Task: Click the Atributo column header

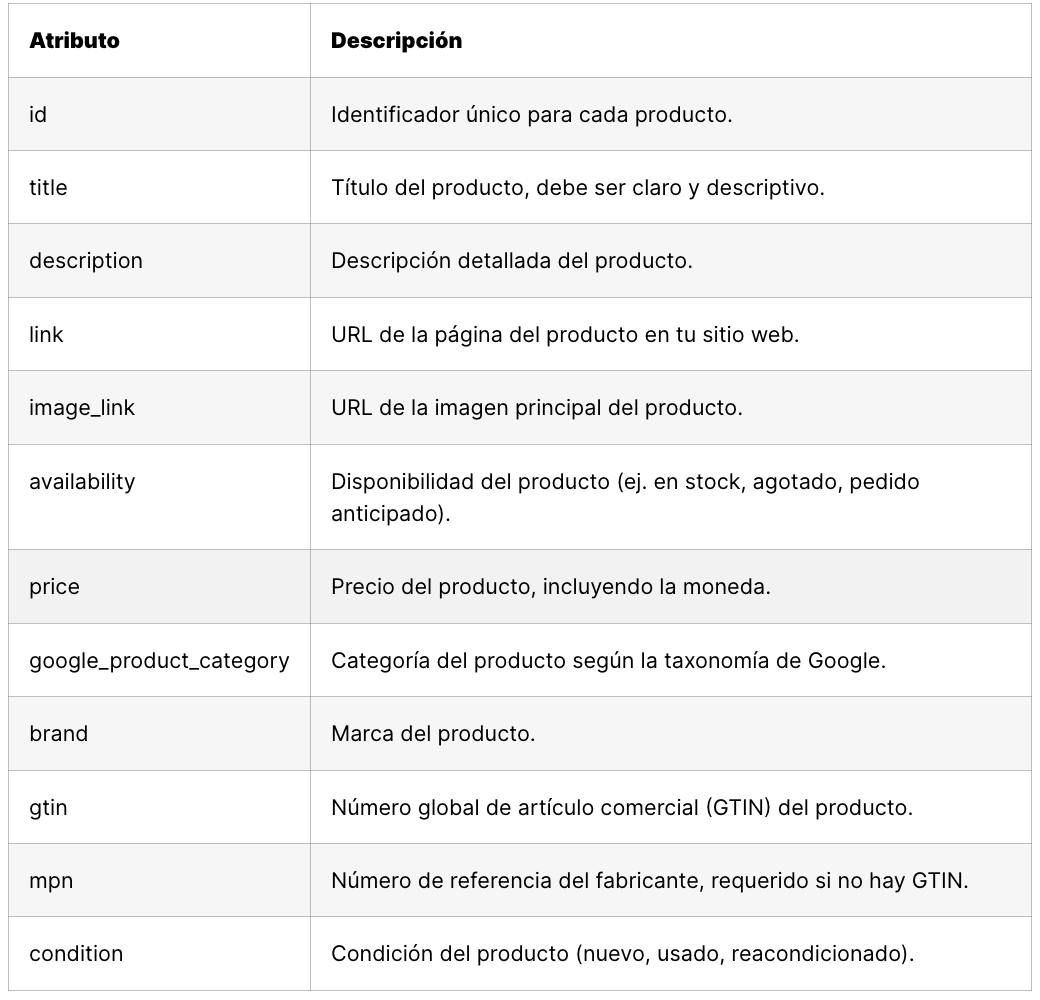Action: (x=74, y=41)
